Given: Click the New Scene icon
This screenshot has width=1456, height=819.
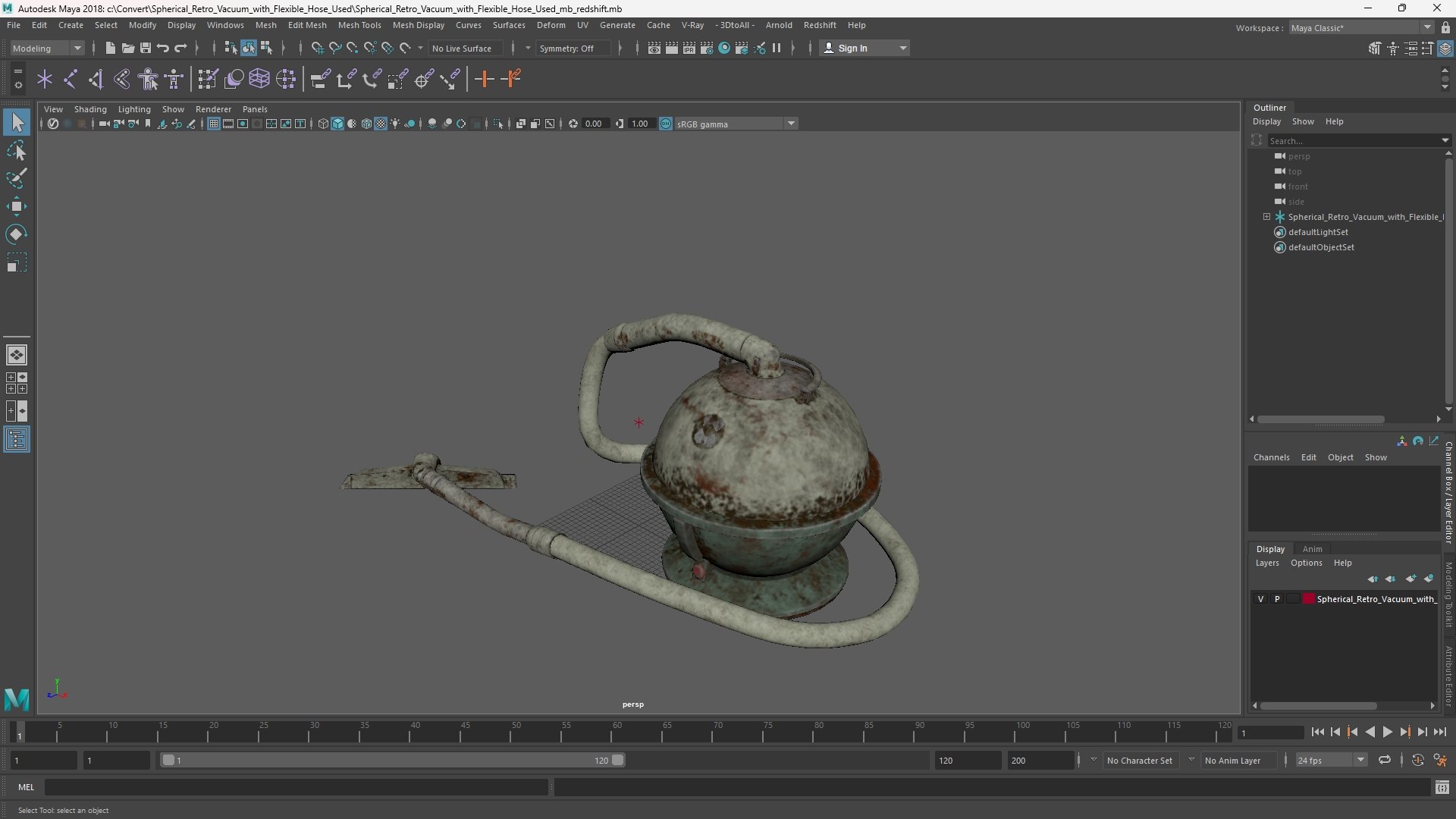Looking at the screenshot, I should 110,48.
